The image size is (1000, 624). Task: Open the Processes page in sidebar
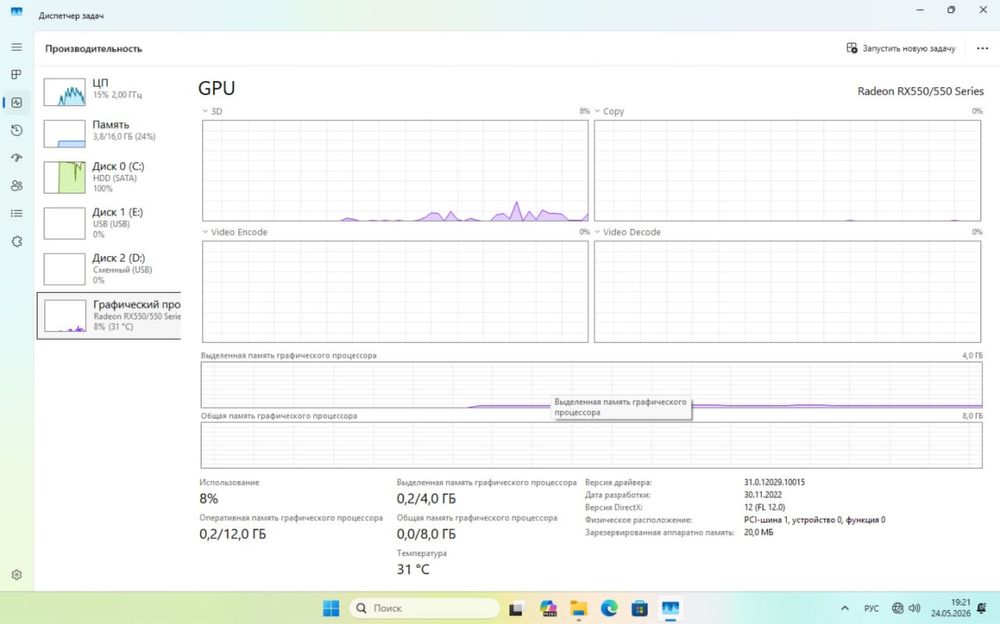click(17, 75)
